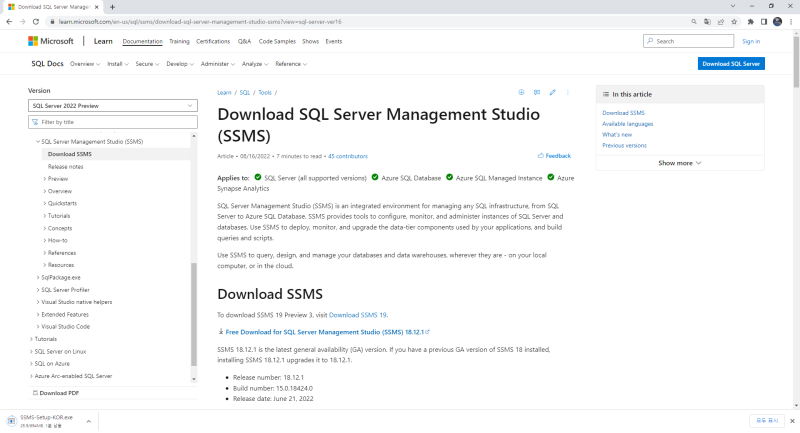Click Available languages in article outline
The width and height of the screenshot is (800, 433).
(x=628, y=124)
